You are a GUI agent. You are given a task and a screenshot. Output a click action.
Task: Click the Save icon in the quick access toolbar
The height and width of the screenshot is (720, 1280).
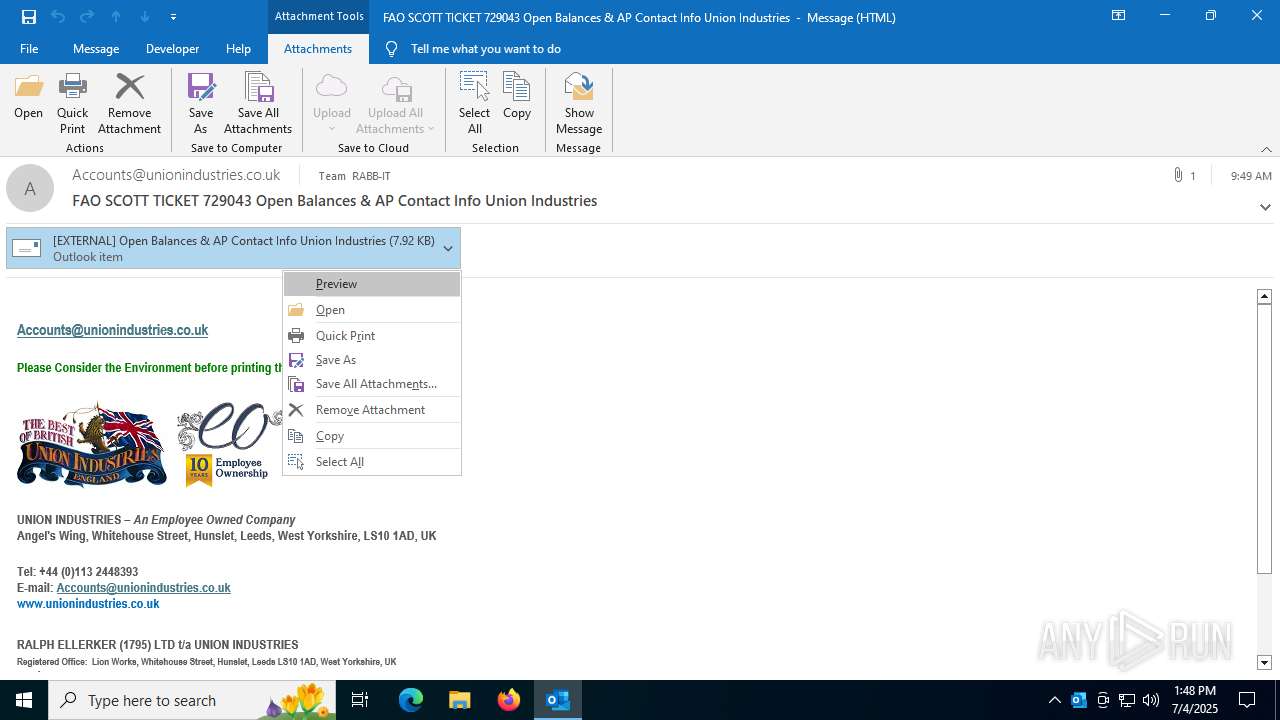click(29, 17)
